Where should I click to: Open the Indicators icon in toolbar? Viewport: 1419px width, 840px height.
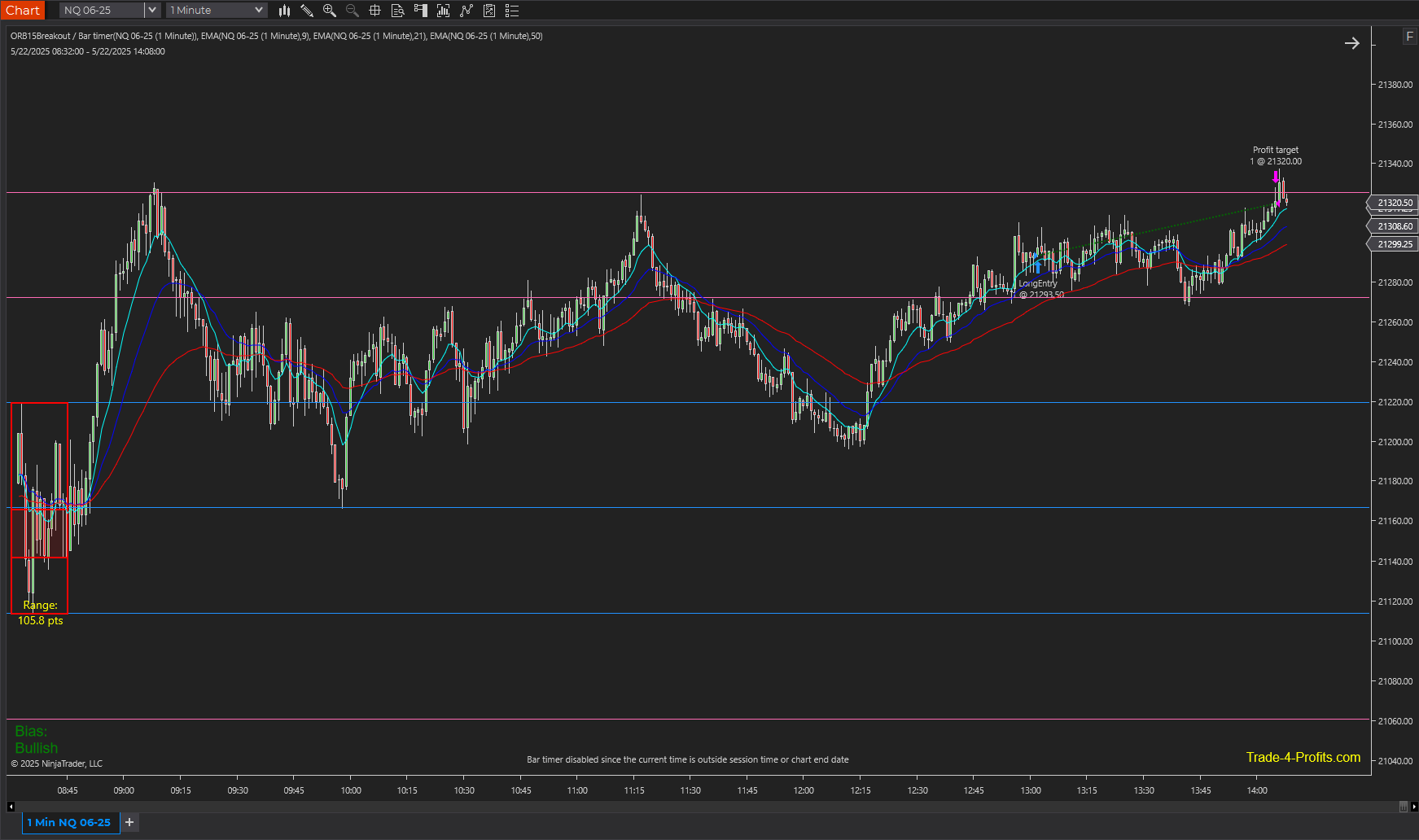pyautogui.click(x=444, y=11)
